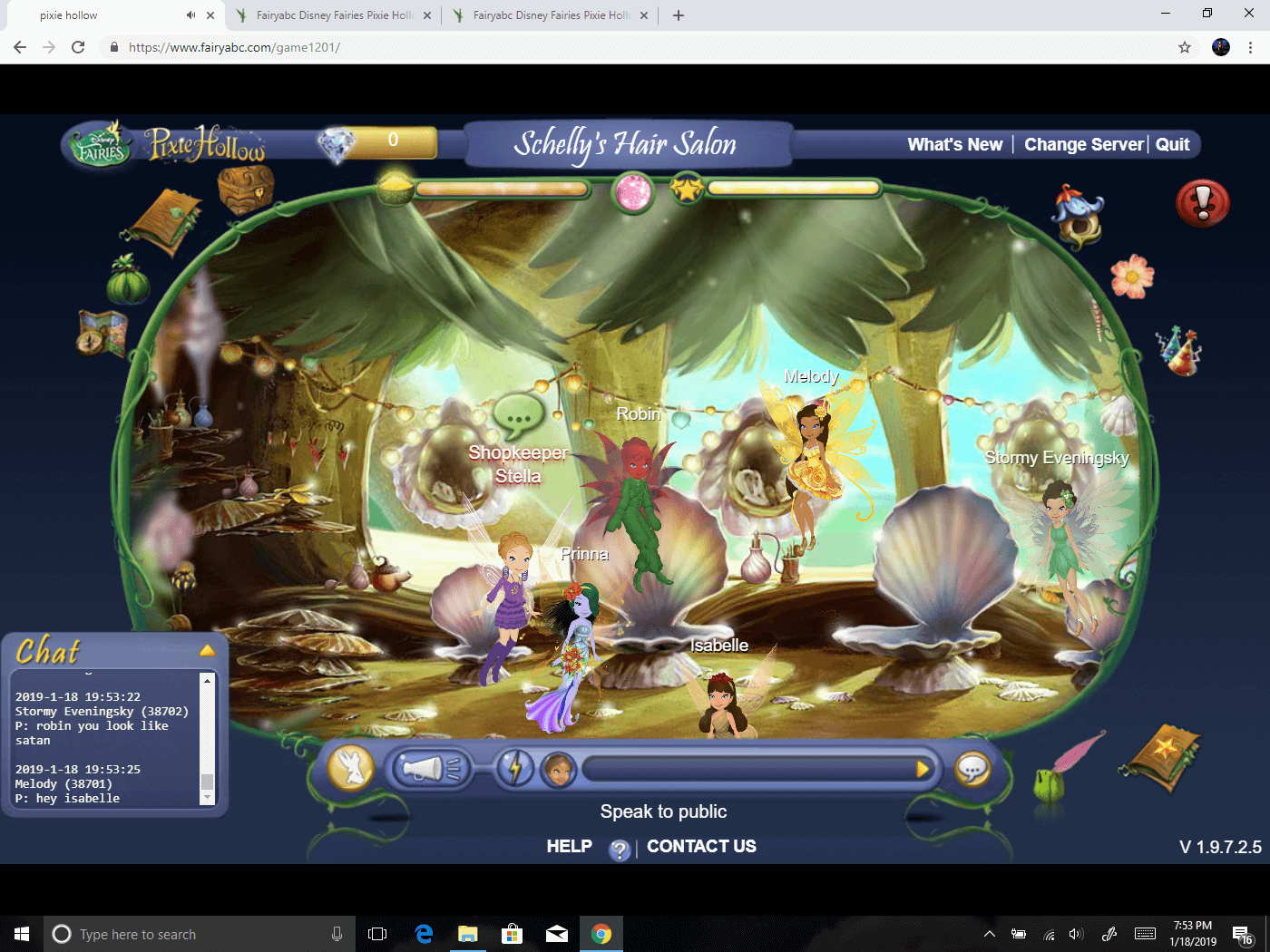Select the white fairy emote icon

[351, 766]
